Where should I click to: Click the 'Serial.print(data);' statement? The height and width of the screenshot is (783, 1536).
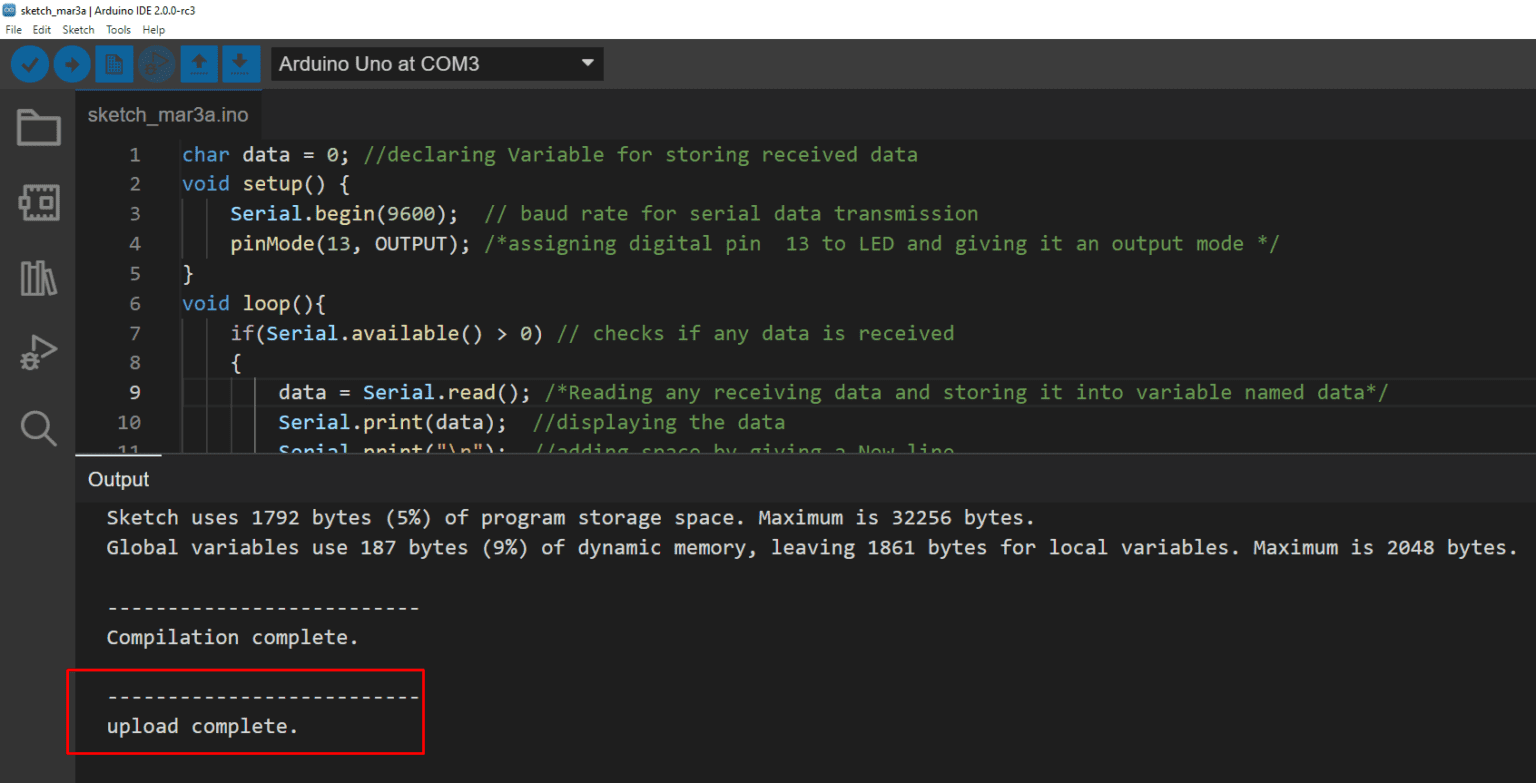point(393,423)
